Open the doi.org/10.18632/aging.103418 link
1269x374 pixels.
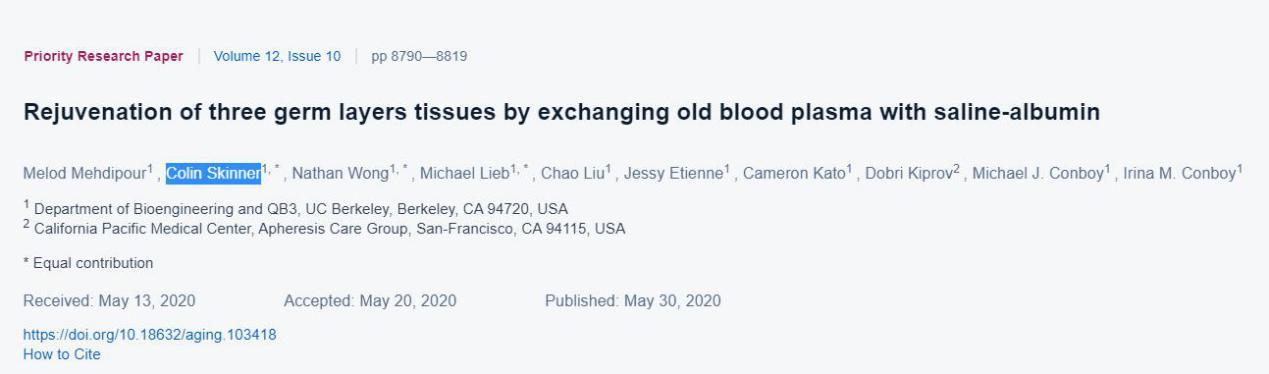pyautogui.click(x=150, y=334)
